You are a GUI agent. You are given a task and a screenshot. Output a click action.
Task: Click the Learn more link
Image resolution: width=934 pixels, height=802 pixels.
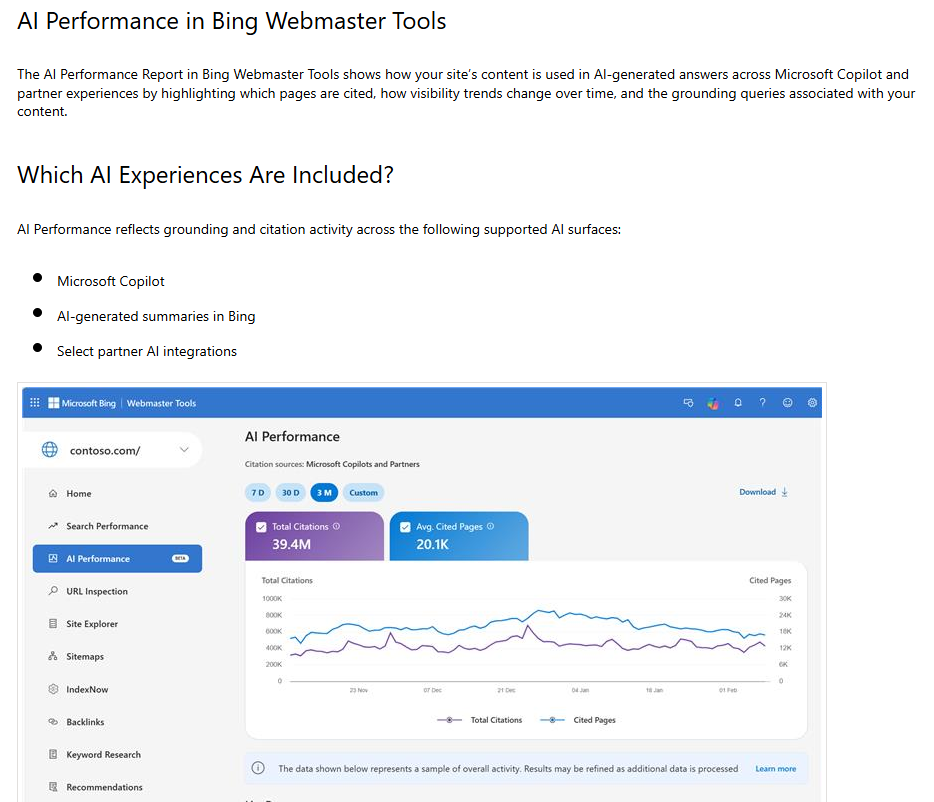(776, 769)
